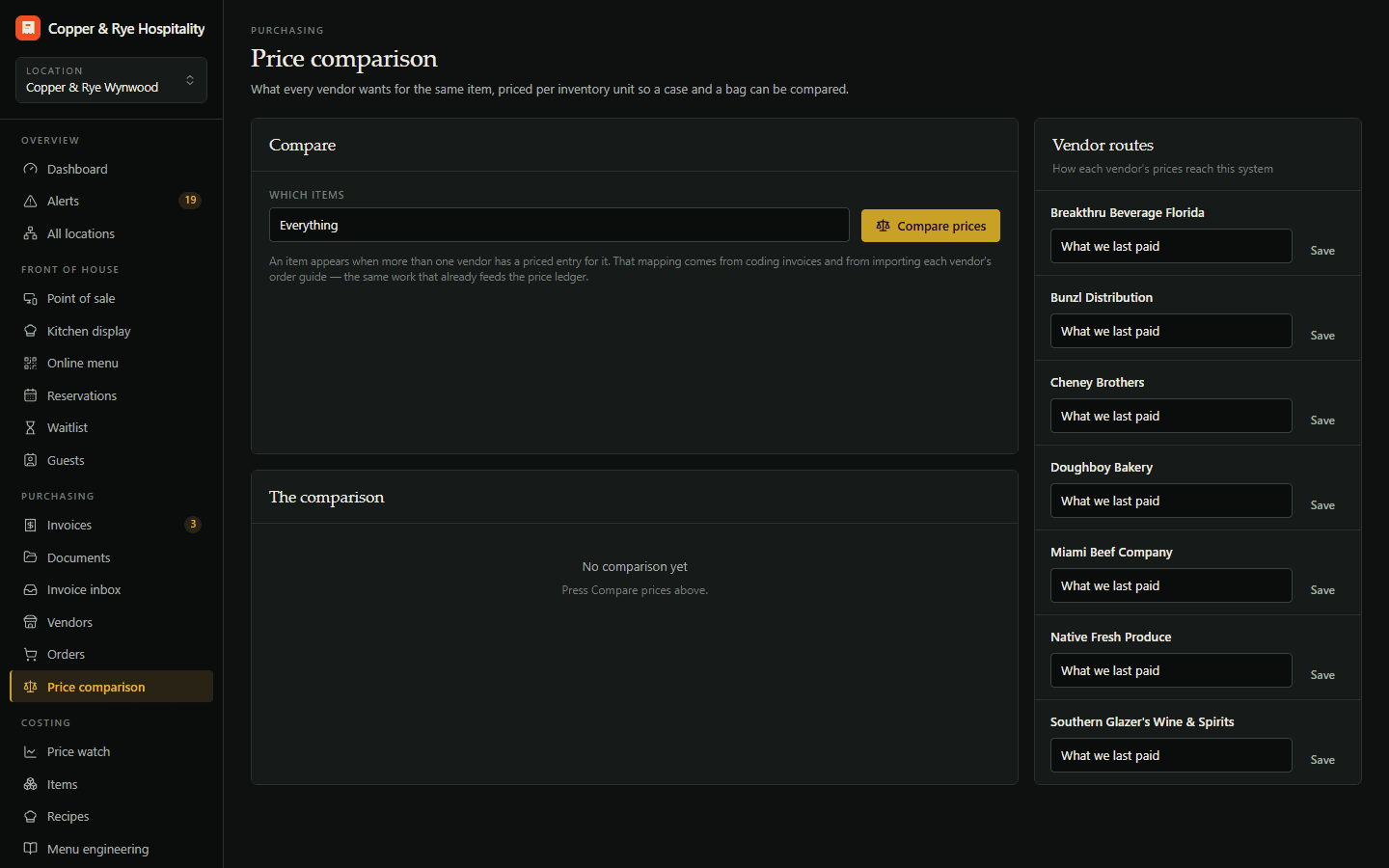1389x868 pixels.
Task: Click the Menu engineering book icon
Action: coord(30,849)
